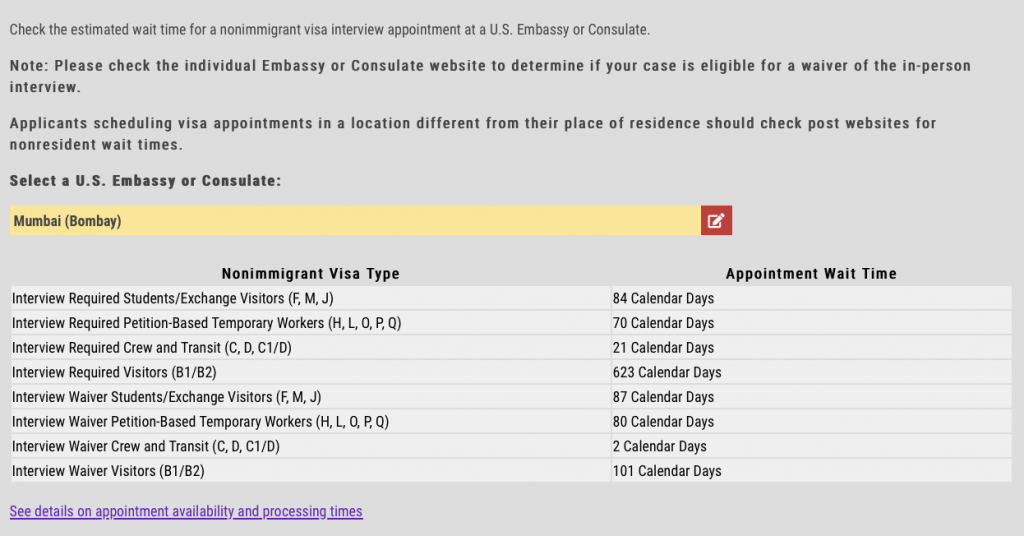Select Interview Required Visitors (B1/B2) row
Screen dimensions: 1024x536
(511, 372)
